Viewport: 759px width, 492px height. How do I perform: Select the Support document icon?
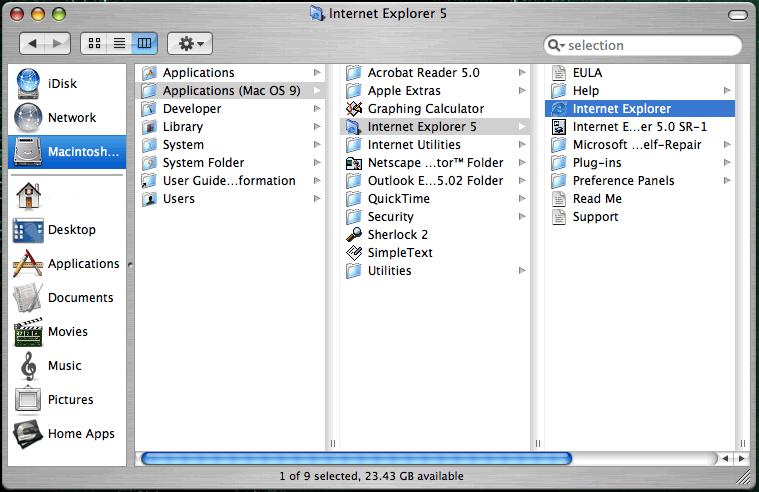(x=559, y=217)
